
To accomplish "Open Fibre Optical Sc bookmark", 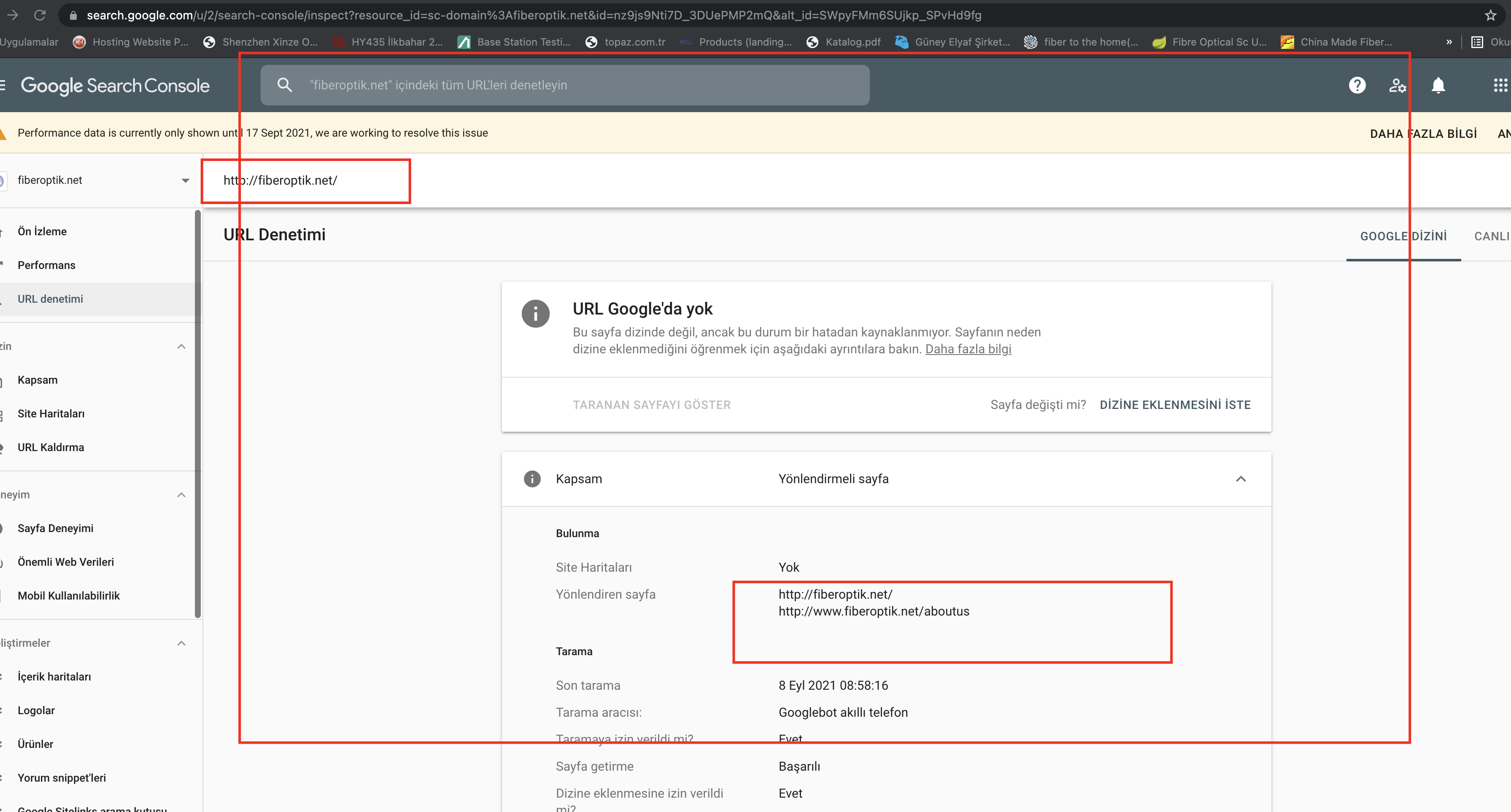I will (x=1209, y=42).
